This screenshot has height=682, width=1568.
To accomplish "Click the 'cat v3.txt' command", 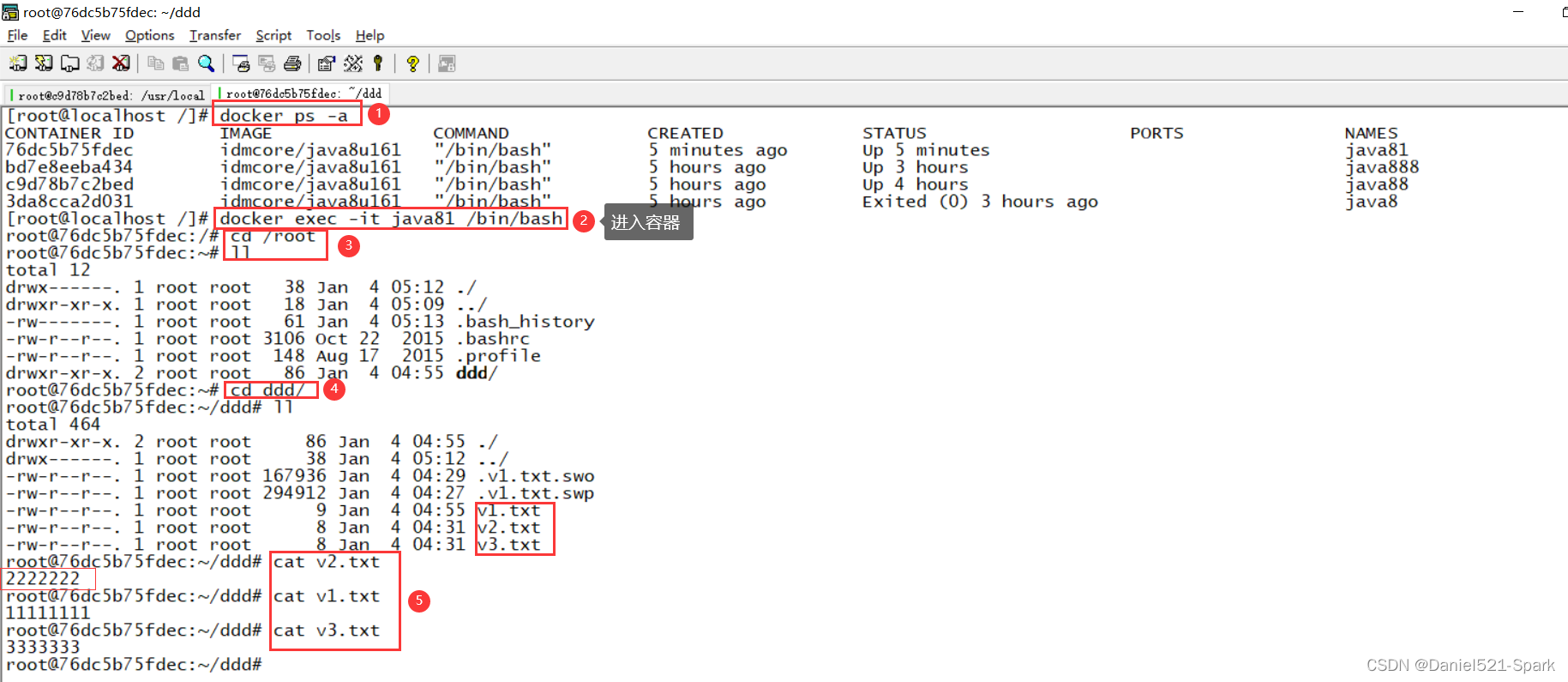I will click(327, 631).
